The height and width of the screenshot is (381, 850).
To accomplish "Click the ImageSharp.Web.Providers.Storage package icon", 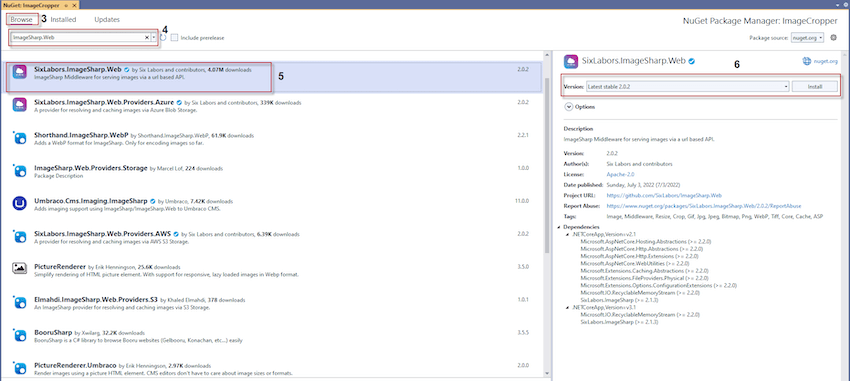I will [20, 171].
